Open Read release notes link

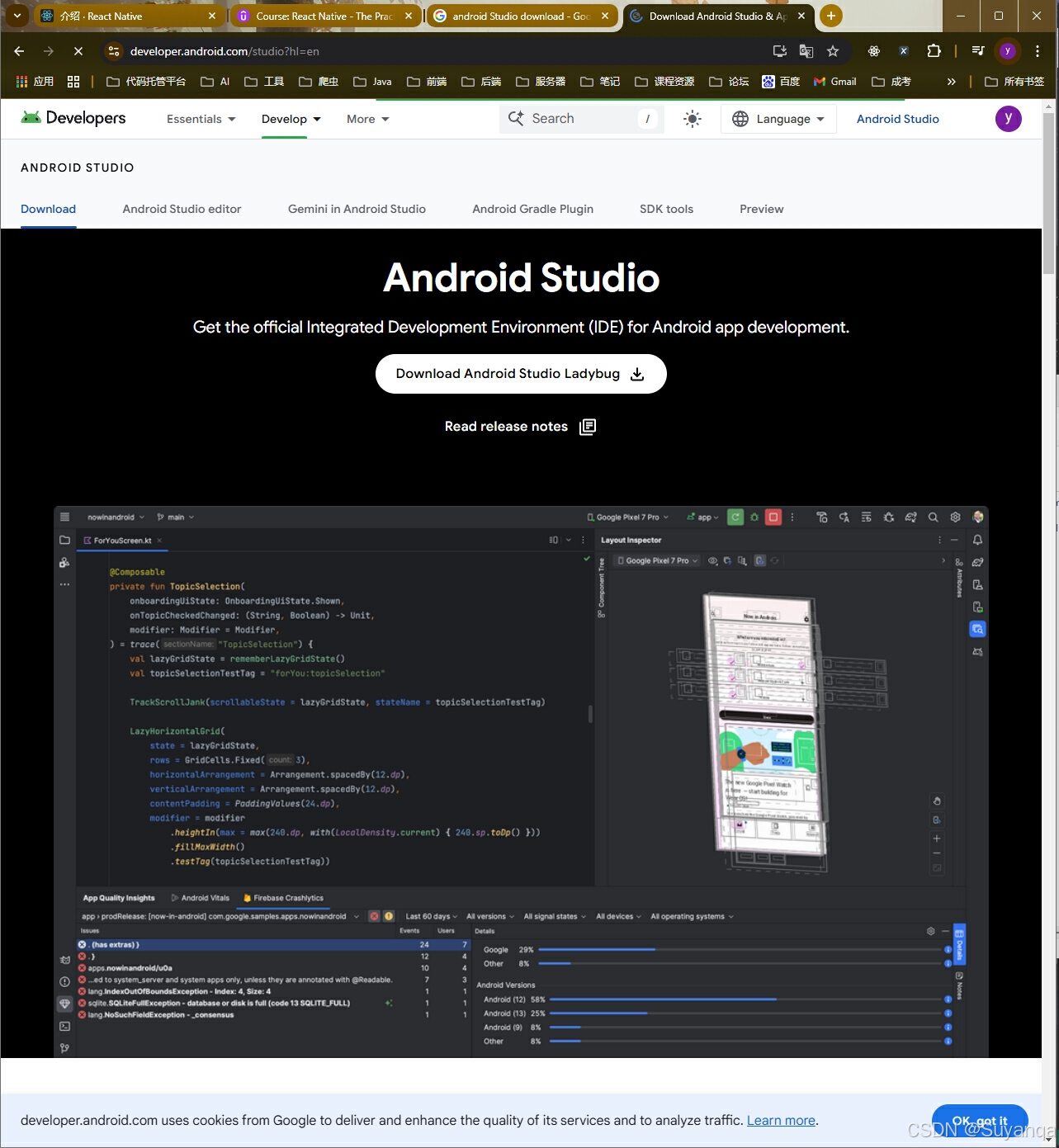[x=520, y=427]
